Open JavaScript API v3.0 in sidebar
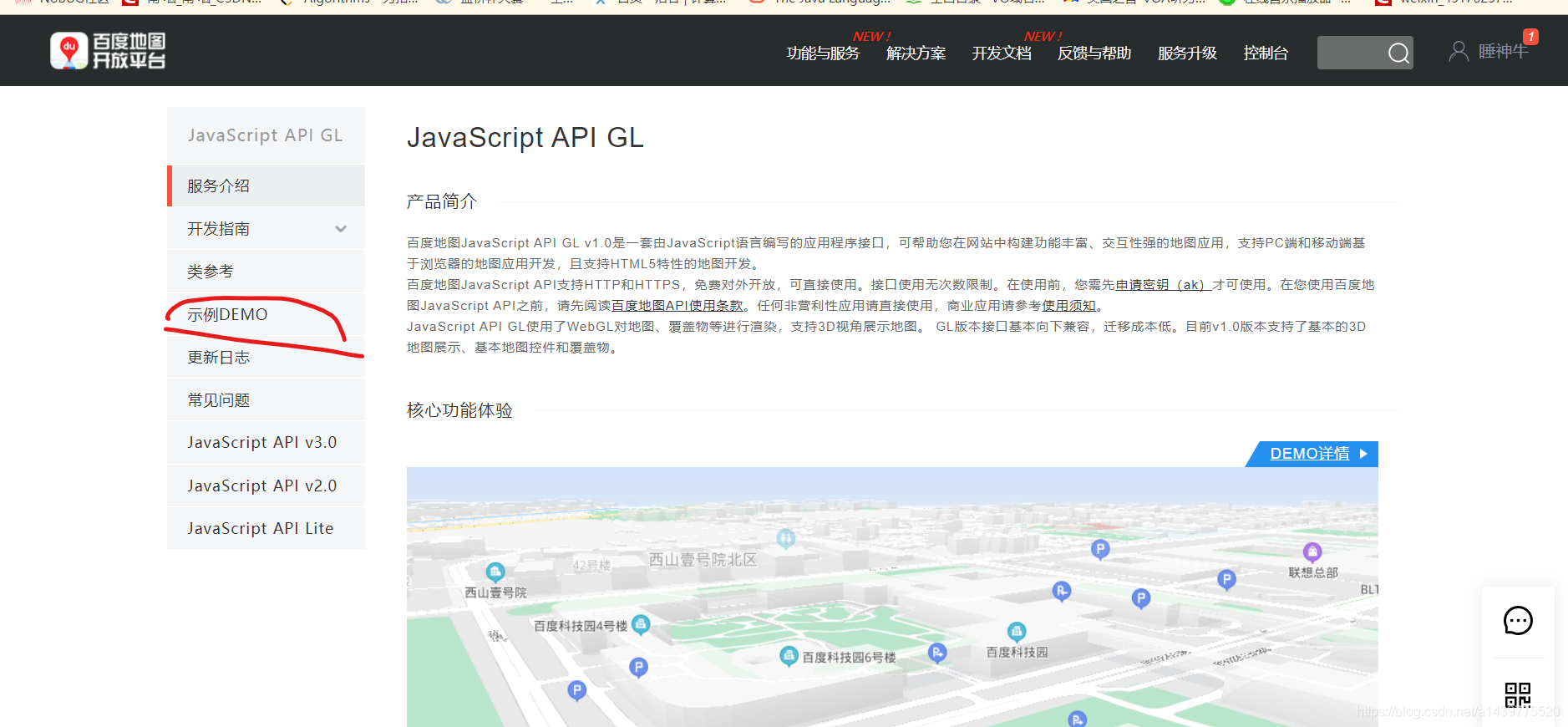The width and height of the screenshot is (1568, 727). coord(266,443)
